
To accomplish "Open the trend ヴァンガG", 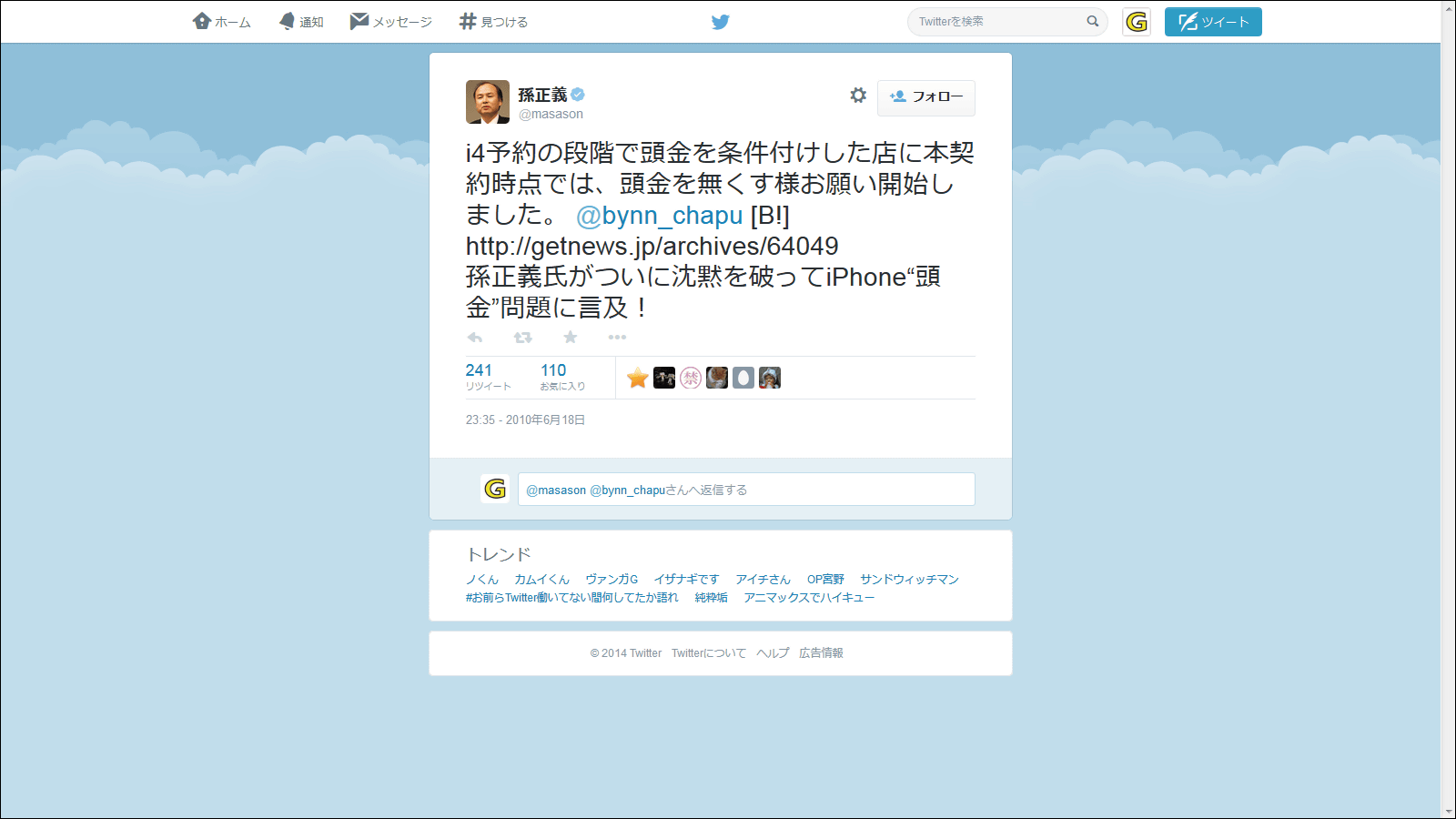I will [x=612, y=580].
